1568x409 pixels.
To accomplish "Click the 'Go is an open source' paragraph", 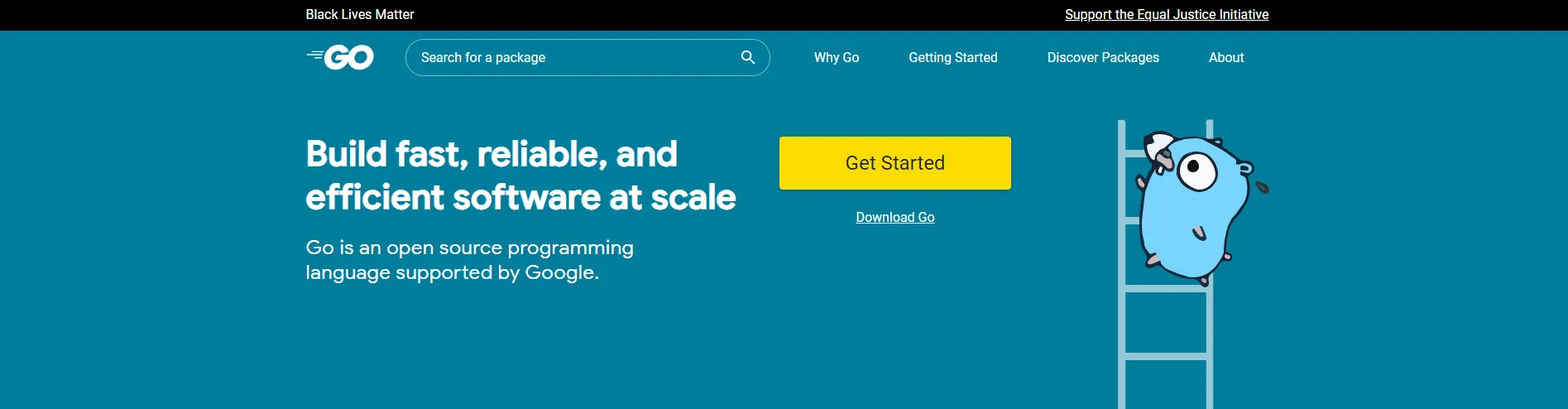I will tap(469, 248).
